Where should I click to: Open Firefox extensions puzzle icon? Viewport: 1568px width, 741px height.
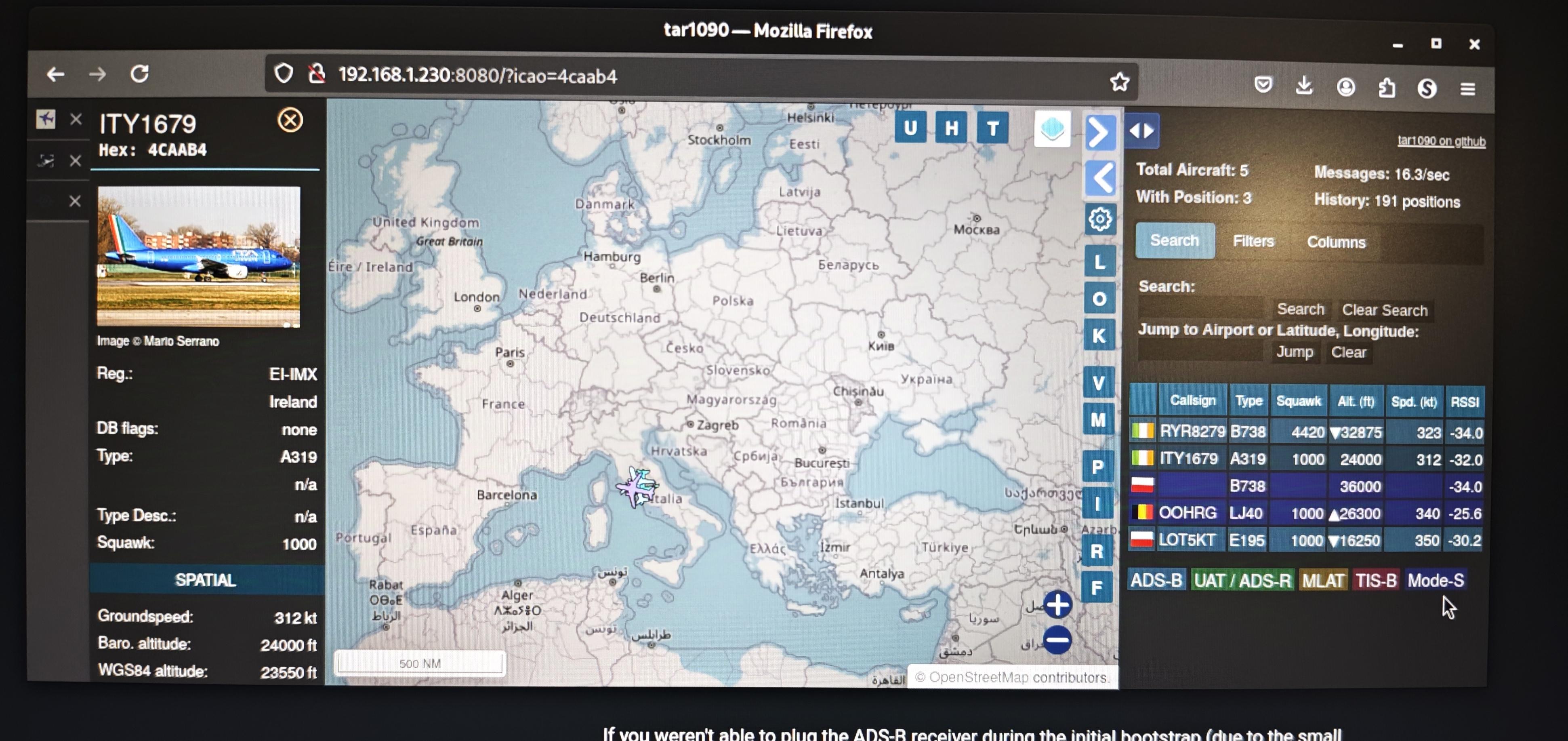pyautogui.click(x=1387, y=88)
